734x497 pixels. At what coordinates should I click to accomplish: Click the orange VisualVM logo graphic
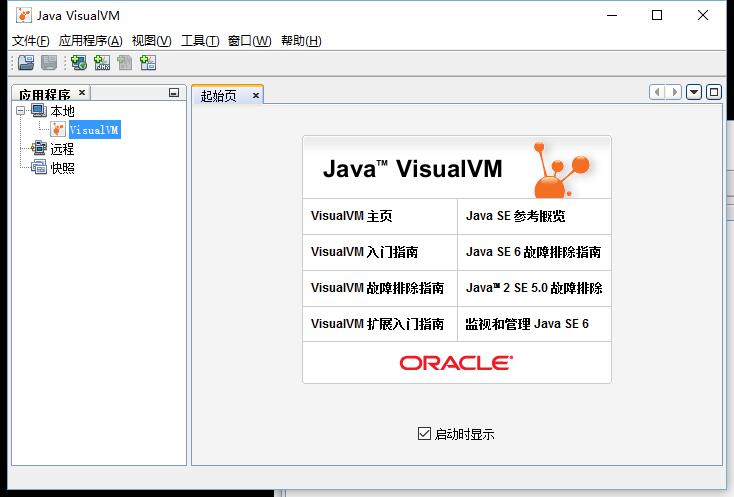pyautogui.click(x=561, y=169)
